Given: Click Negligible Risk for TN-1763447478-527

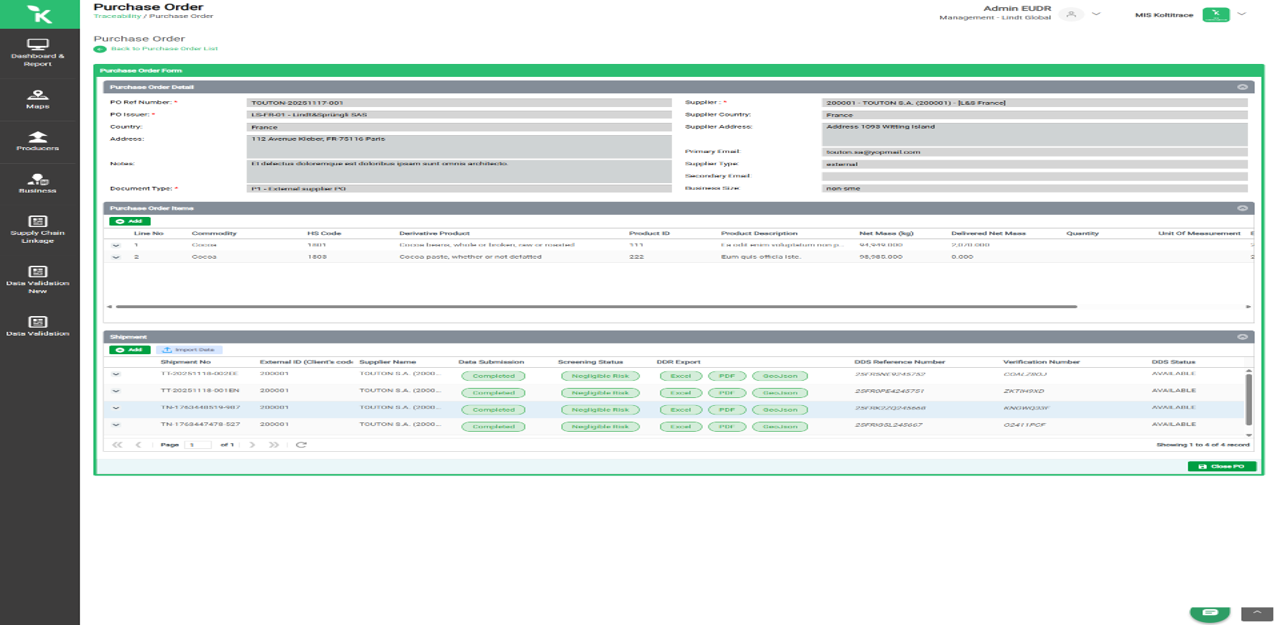Looking at the screenshot, I should point(599,427).
